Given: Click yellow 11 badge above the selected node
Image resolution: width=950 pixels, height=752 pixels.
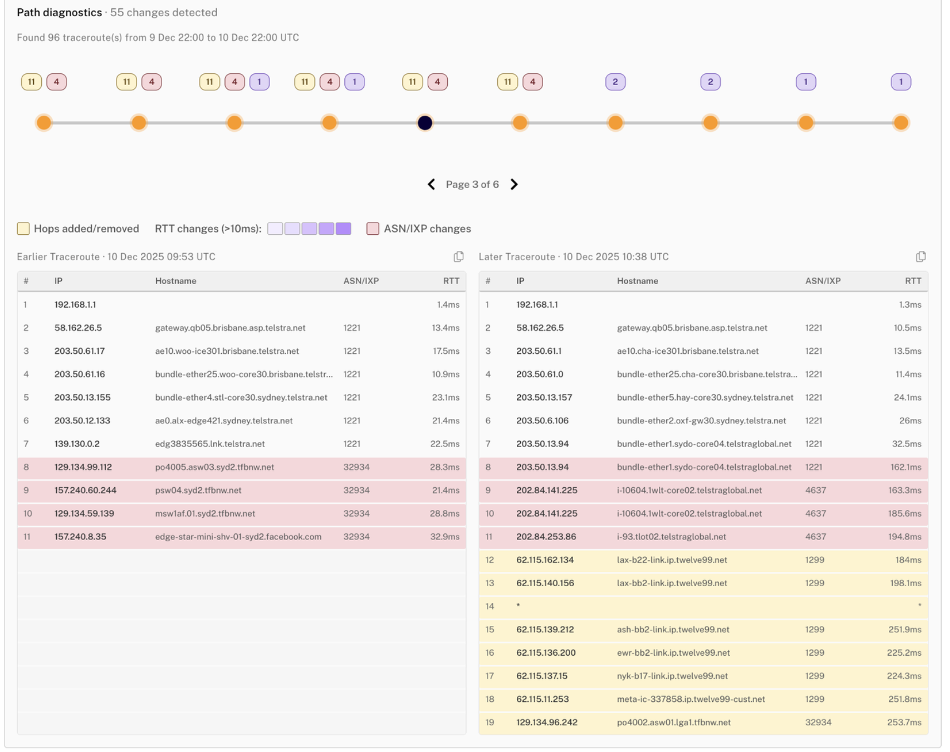Looking at the screenshot, I should [412, 82].
